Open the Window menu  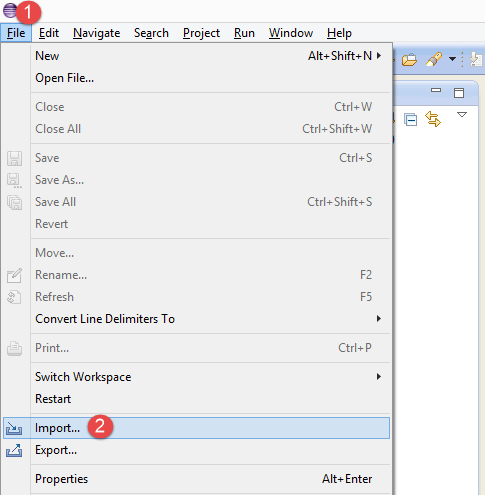pyautogui.click(x=291, y=33)
